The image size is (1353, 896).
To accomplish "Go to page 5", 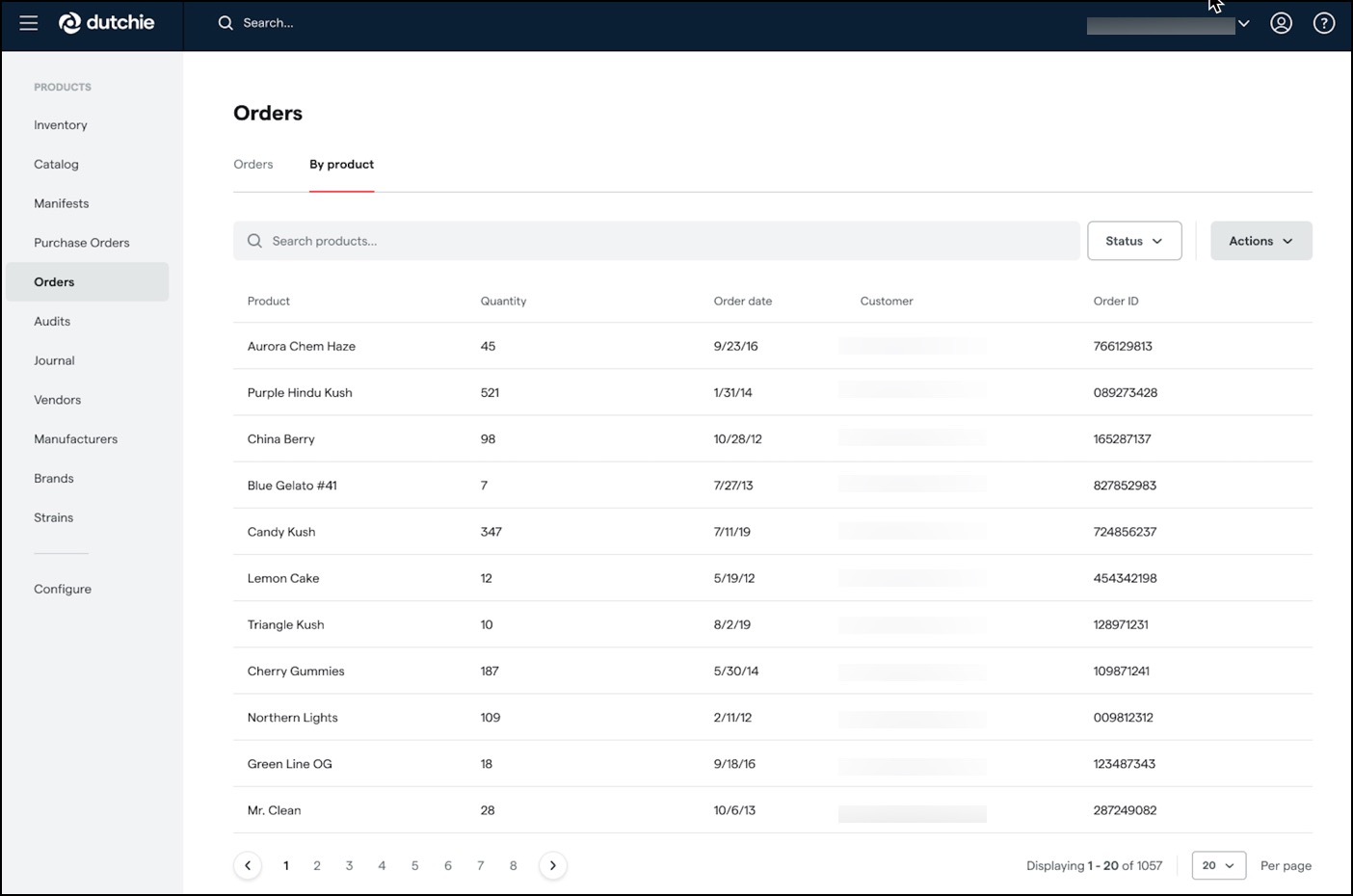I will pos(415,865).
